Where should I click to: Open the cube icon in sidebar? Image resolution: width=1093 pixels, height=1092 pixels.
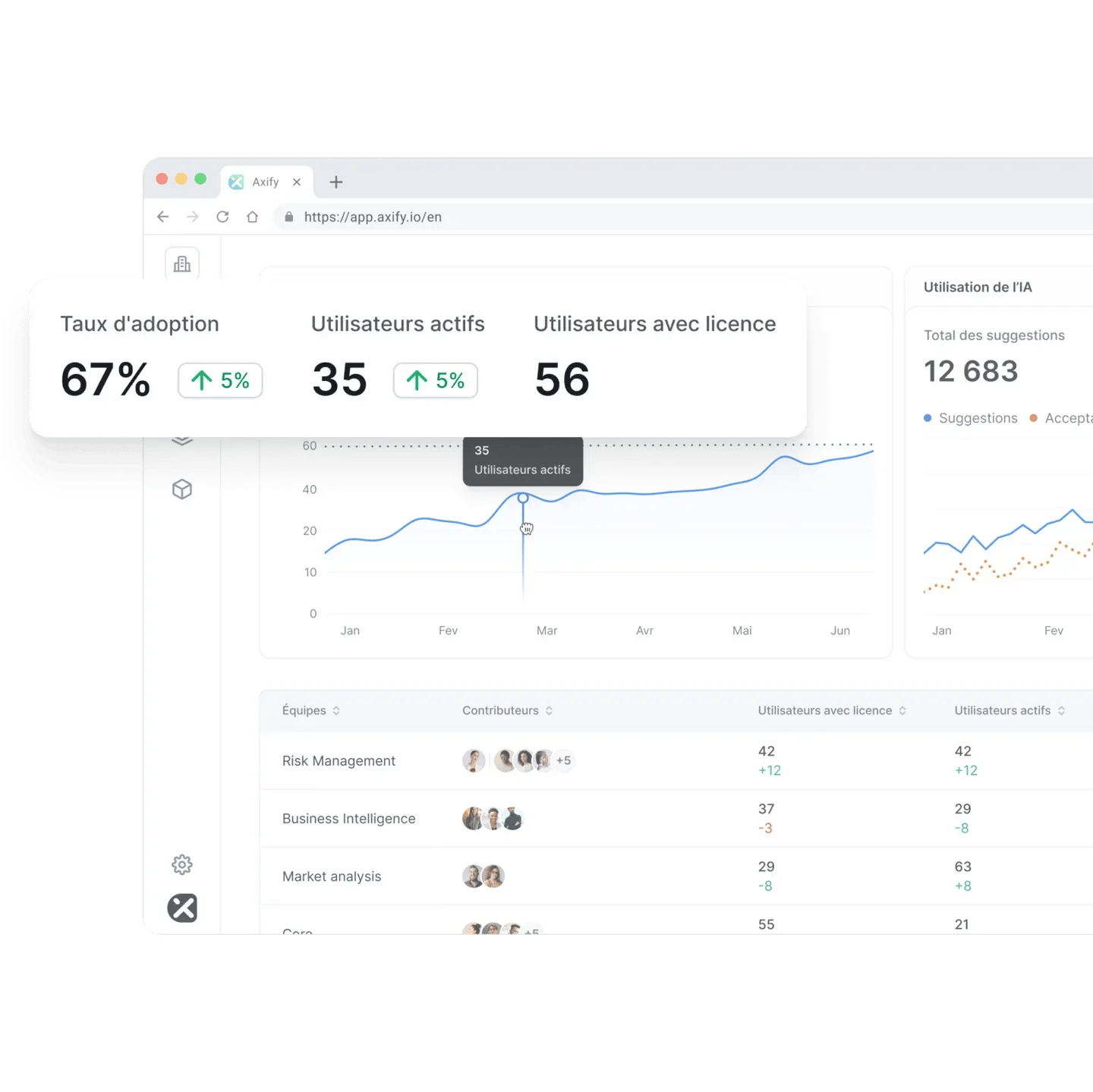(182, 489)
